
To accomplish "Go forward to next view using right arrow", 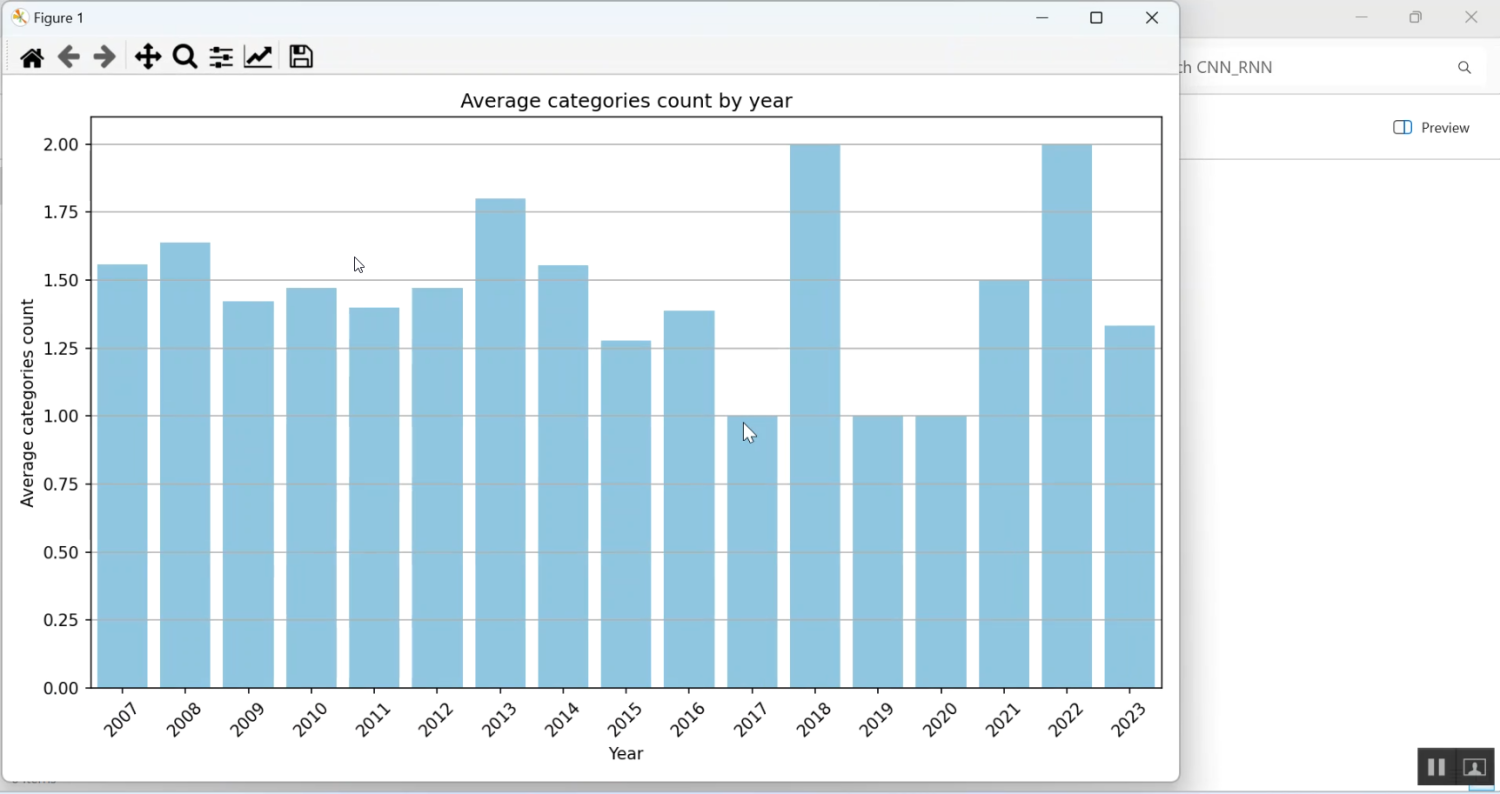I will (x=104, y=57).
